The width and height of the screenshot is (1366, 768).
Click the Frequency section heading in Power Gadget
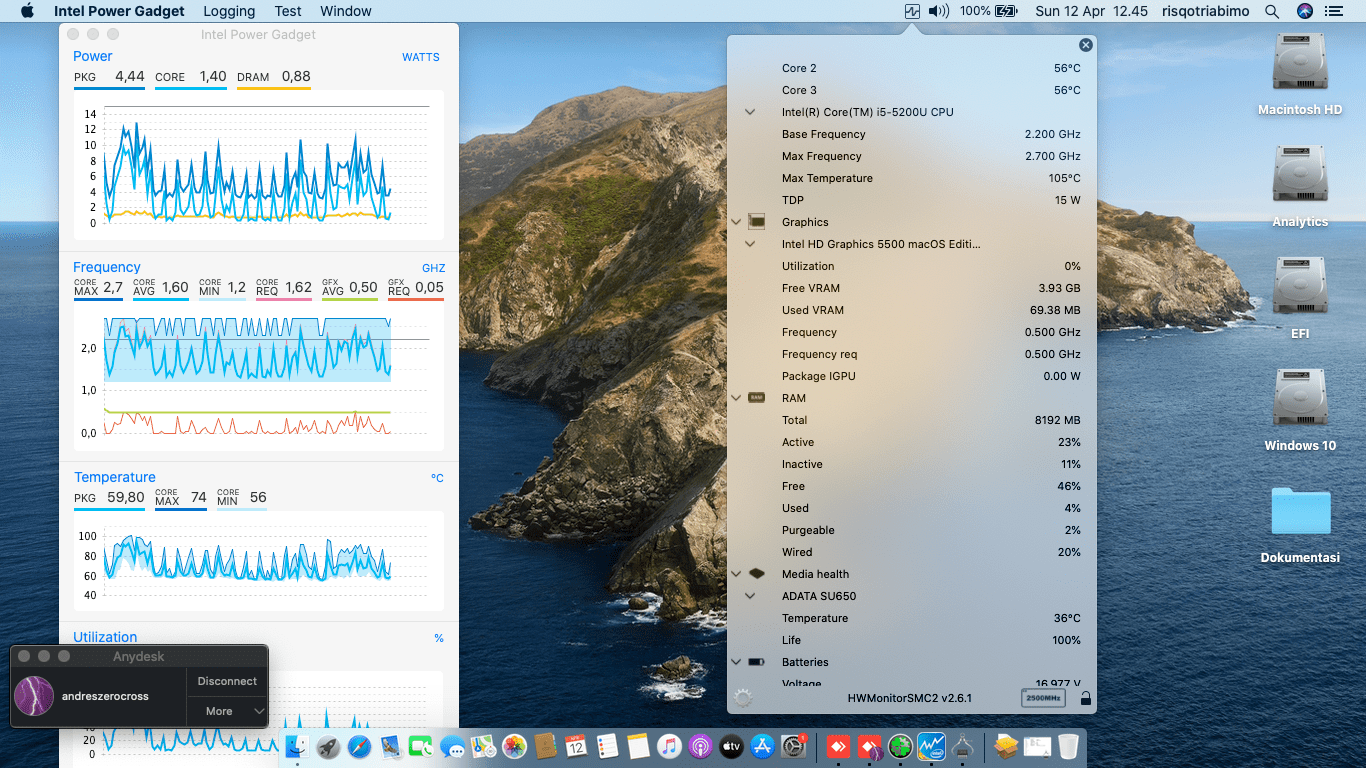[107, 267]
